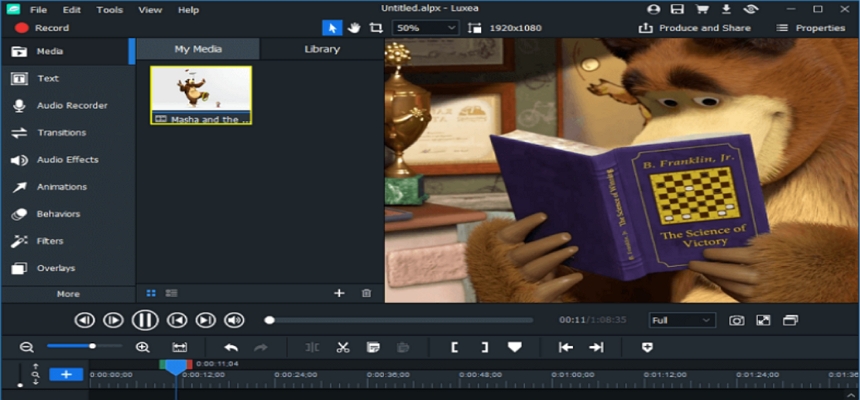The width and height of the screenshot is (860, 400).
Task: Expand the More tools list
Action: pyautogui.click(x=68, y=294)
